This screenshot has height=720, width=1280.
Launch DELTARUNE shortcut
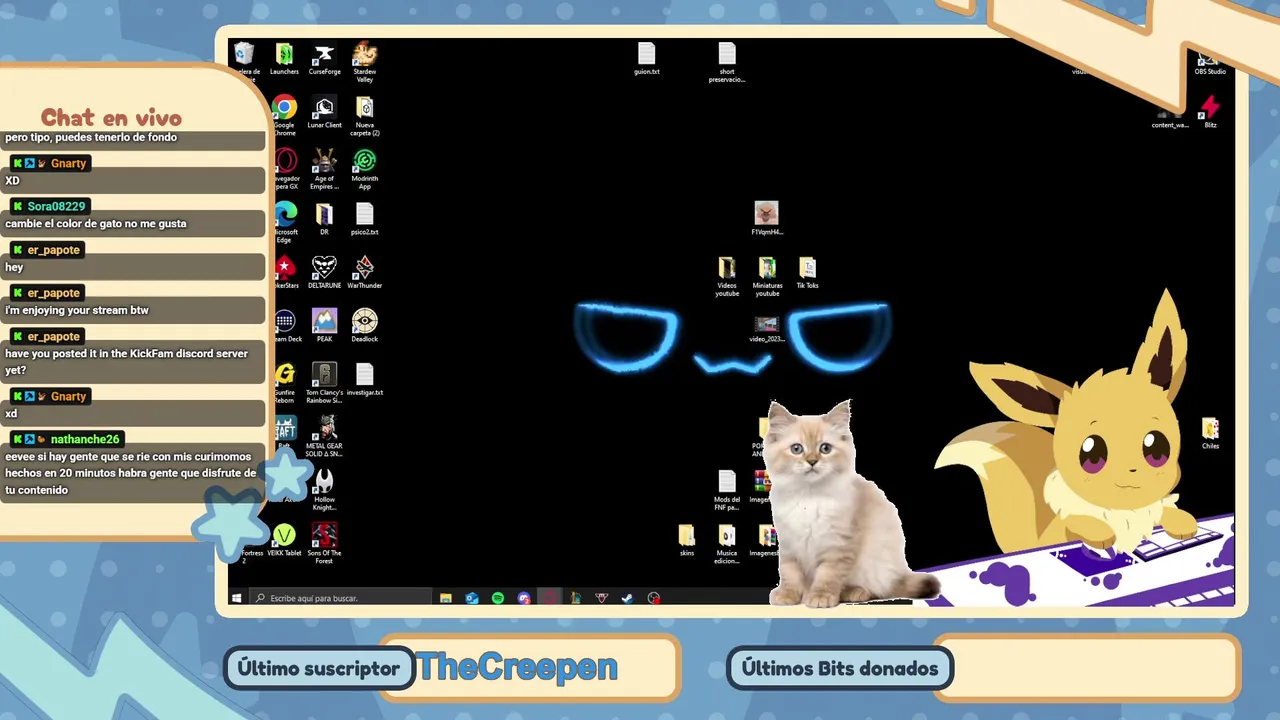324,272
